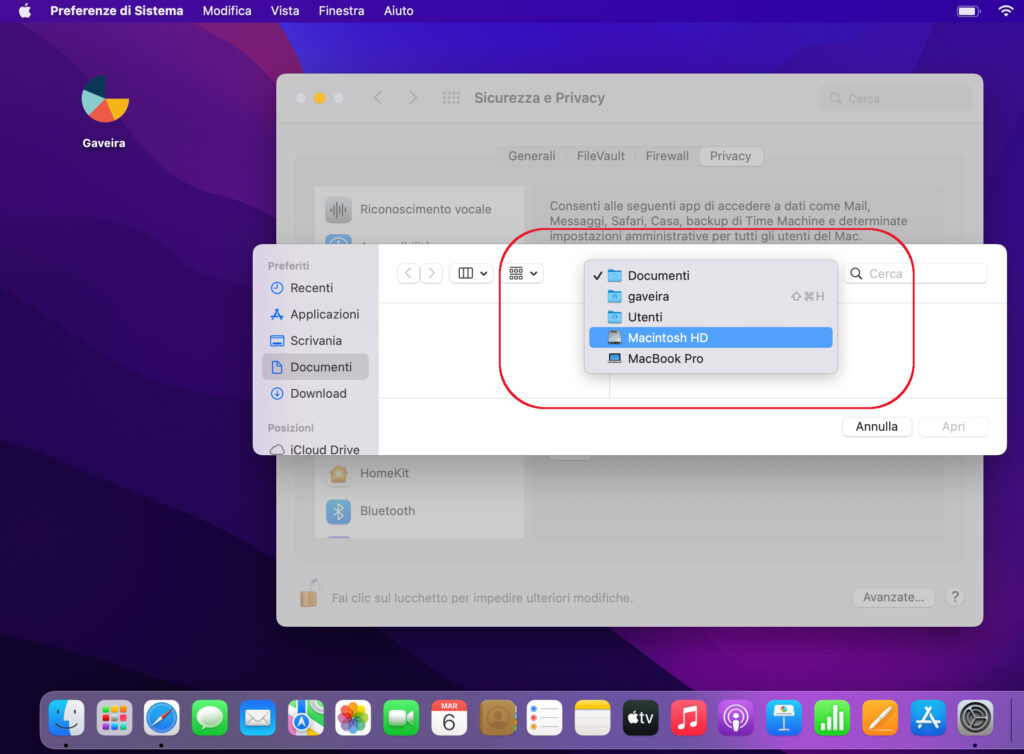Click the System Preferences Cerca search field
Image resolution: width=1024 pixels, height=754 pixels.
895,99
